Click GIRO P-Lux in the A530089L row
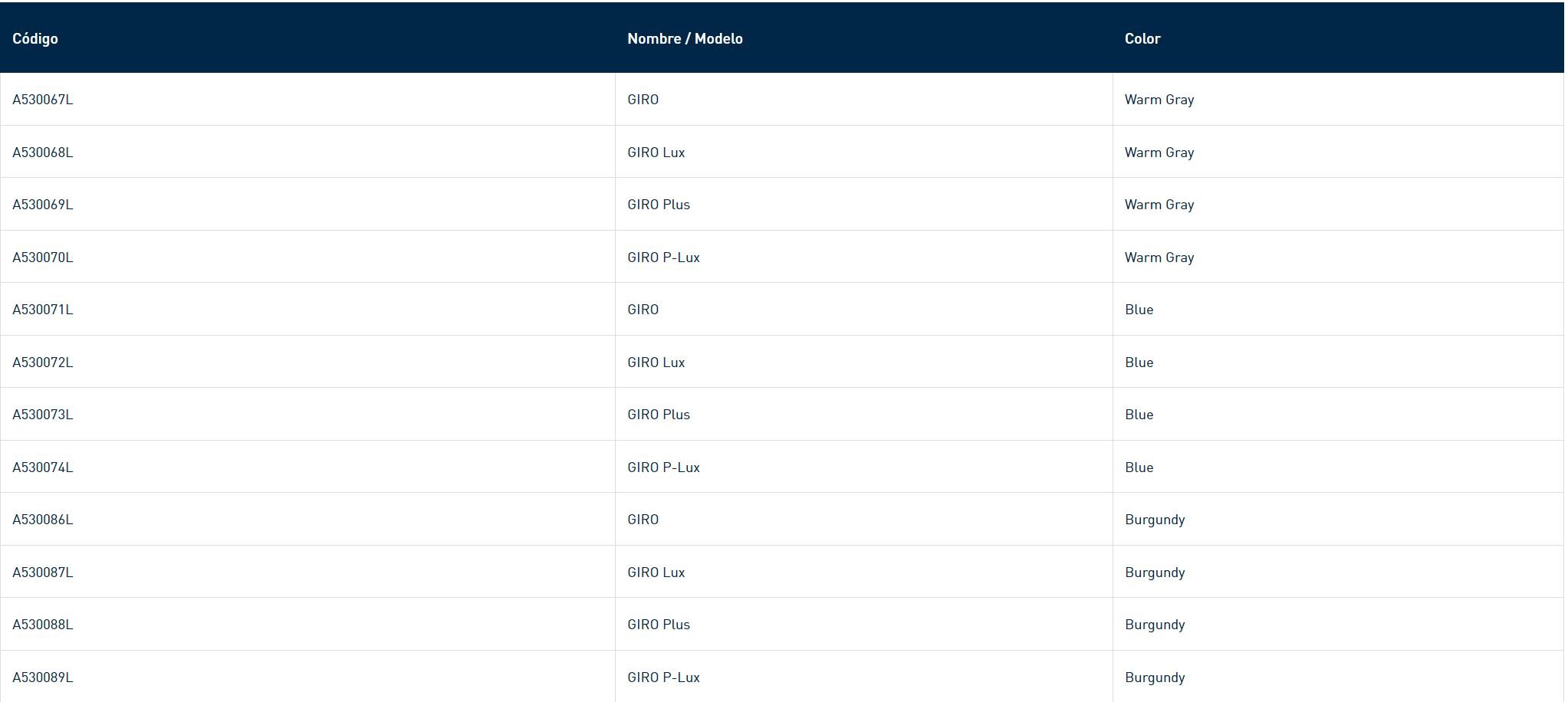 click(663, 677)
